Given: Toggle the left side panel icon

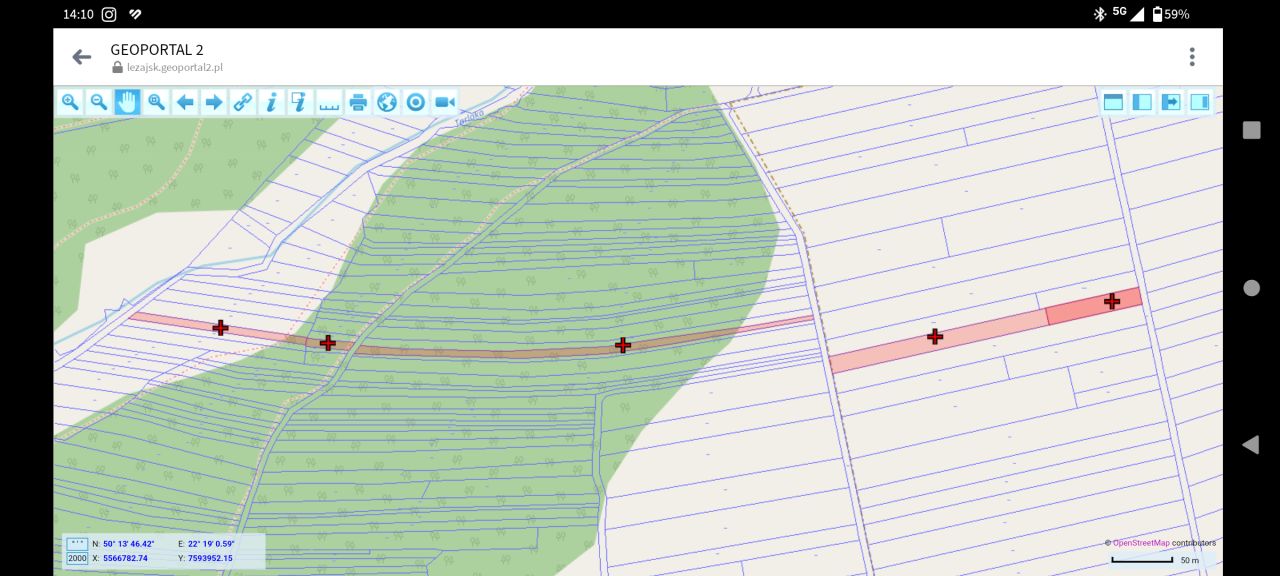Looking at the screenshot, I should tap(1142, 102).
